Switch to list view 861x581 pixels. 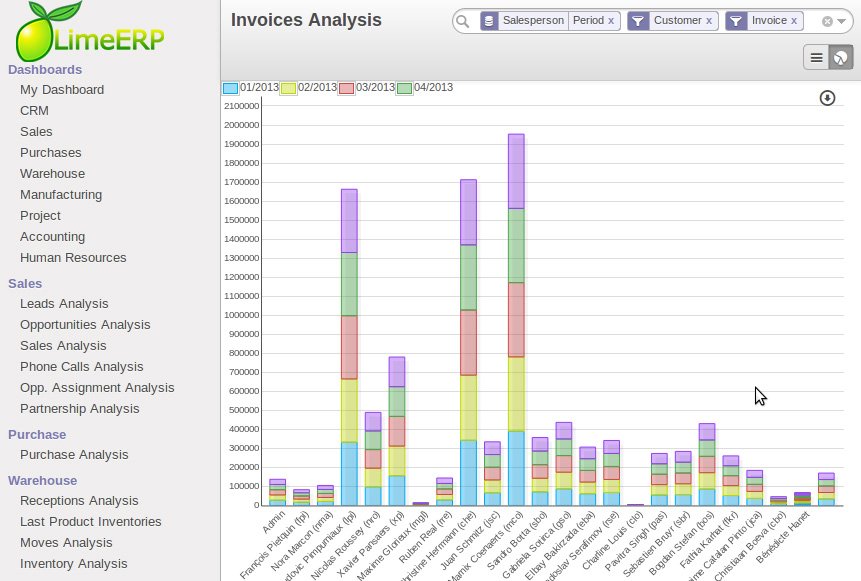817,58
